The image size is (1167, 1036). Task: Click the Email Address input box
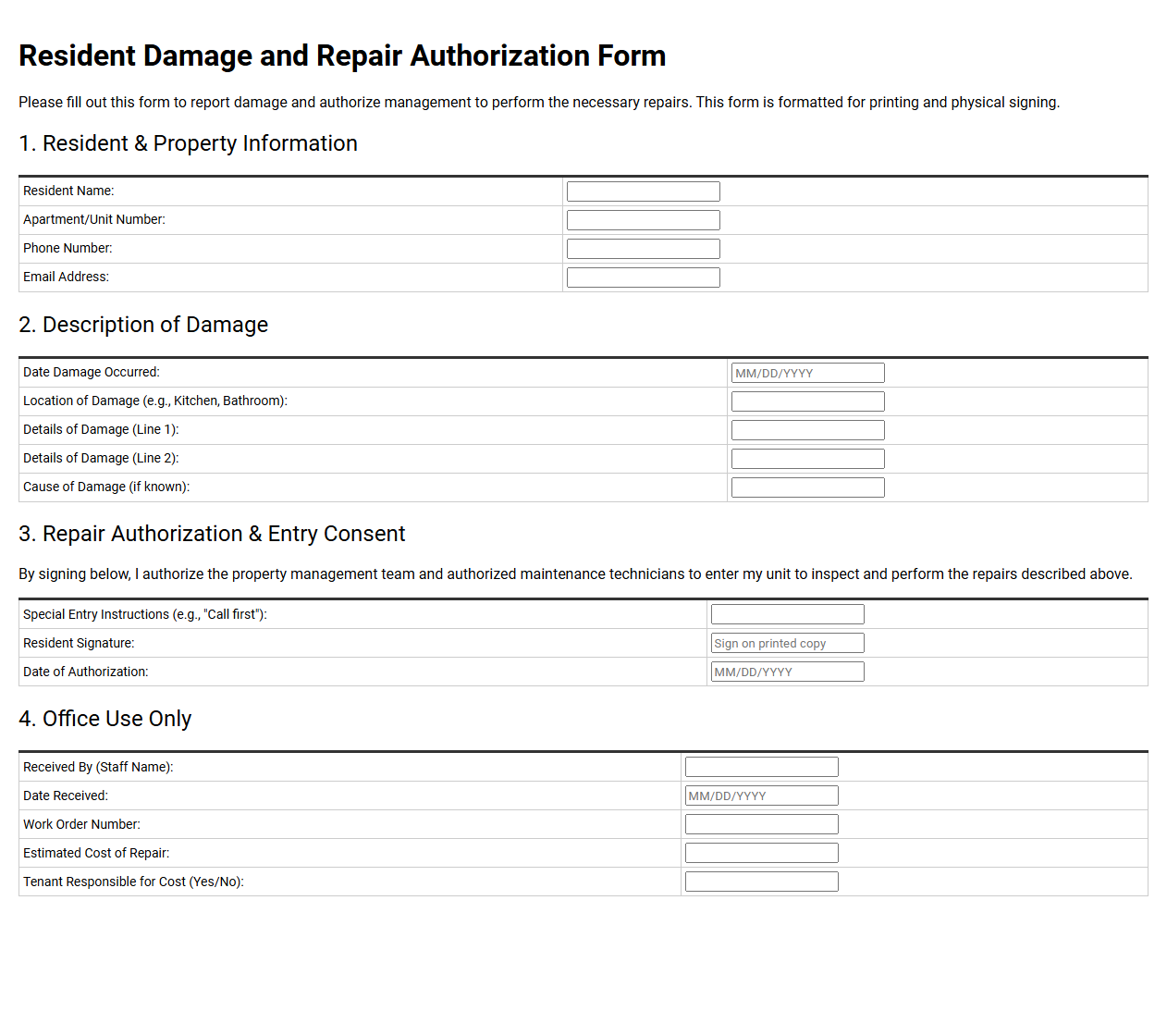643,277
